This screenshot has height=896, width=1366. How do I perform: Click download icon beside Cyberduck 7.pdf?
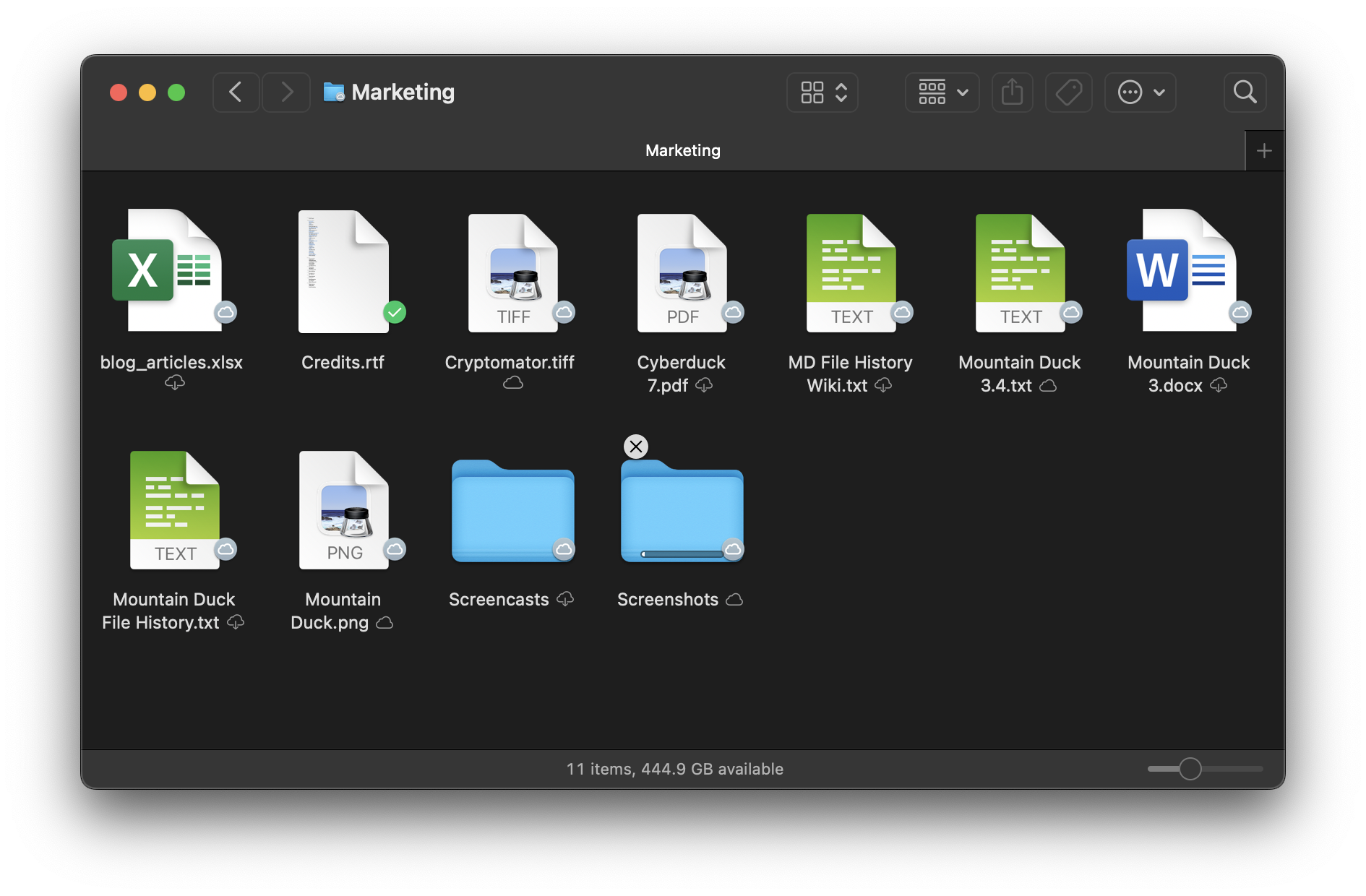[704, 385]
